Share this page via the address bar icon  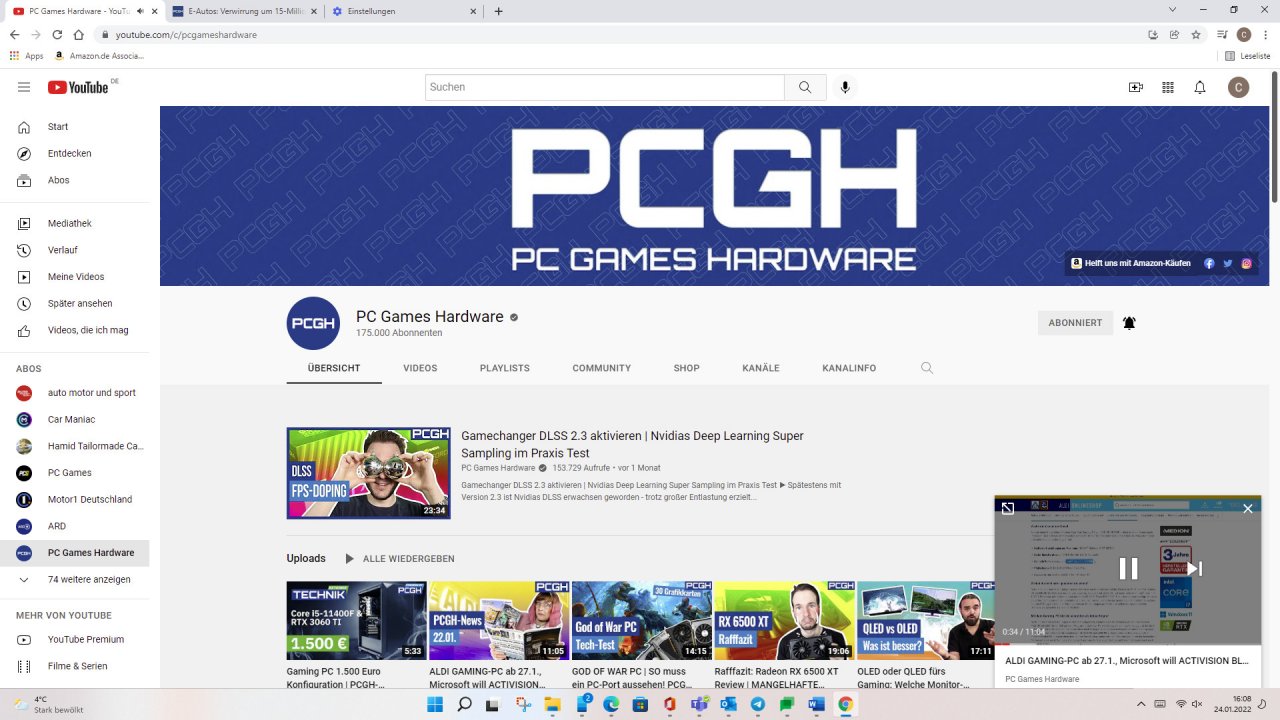click(x=1175, y=35)
